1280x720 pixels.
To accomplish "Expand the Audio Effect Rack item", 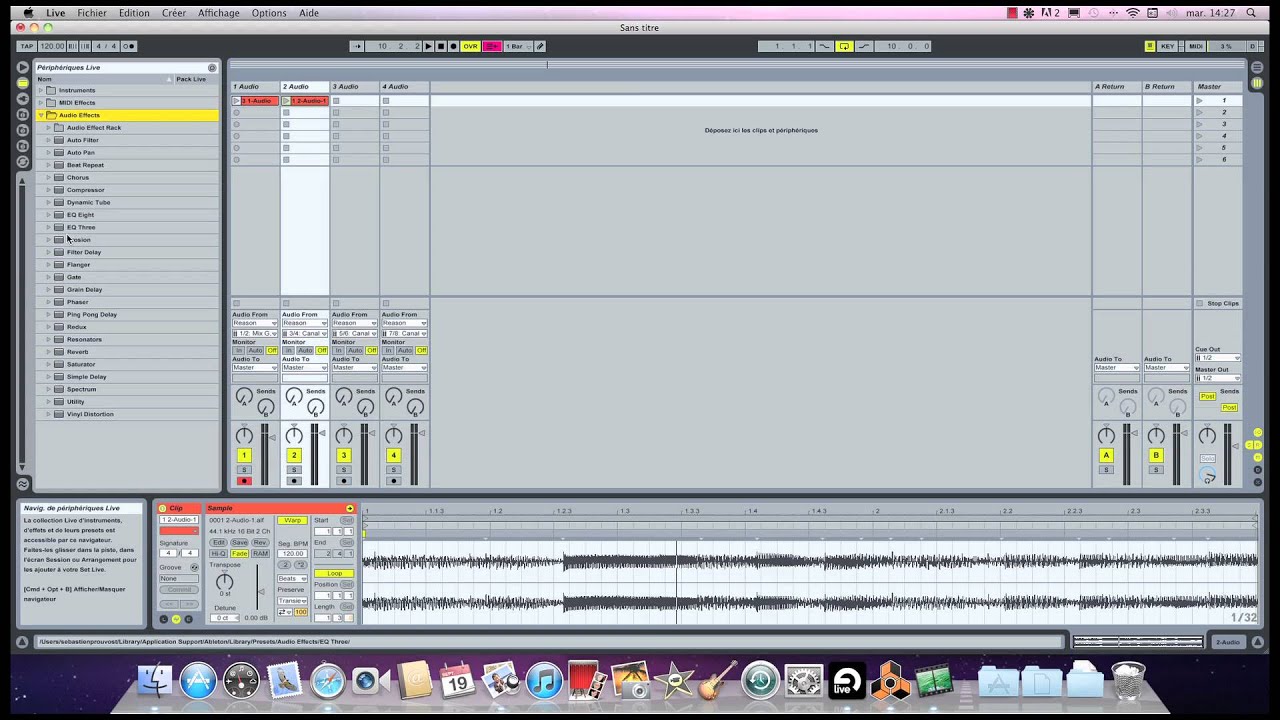I will coord(48,127).
